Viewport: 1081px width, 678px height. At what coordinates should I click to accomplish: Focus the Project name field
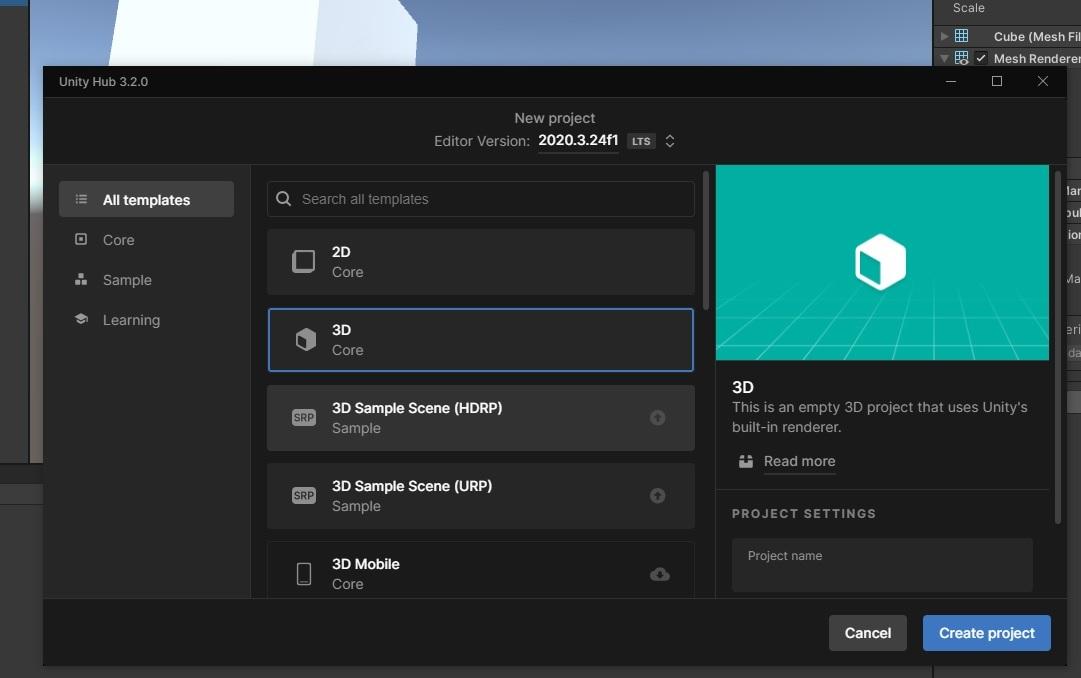click(x=882, y=565)
